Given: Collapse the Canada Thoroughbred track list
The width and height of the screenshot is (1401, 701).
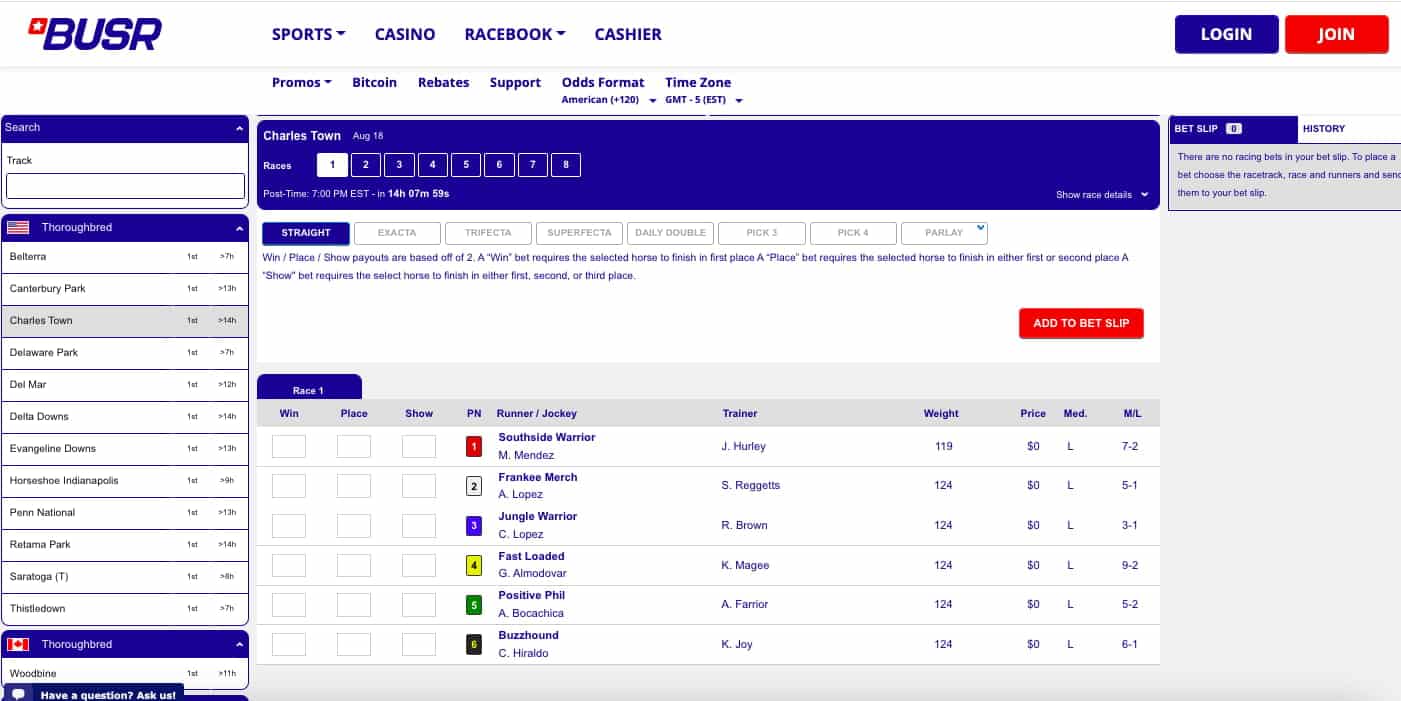Looking at the screenshot, I should [239, 645].
